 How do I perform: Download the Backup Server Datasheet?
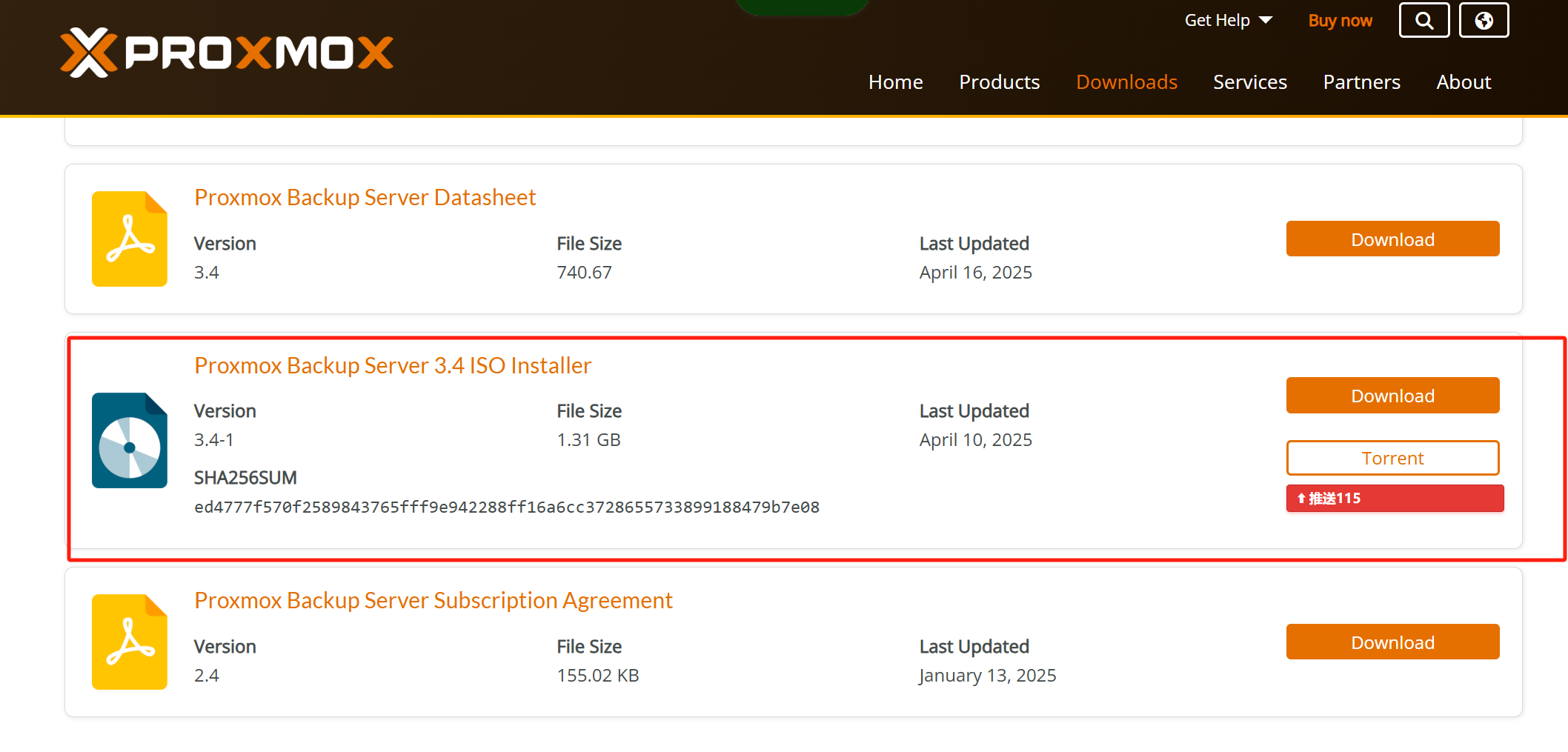coord(1392,239)
